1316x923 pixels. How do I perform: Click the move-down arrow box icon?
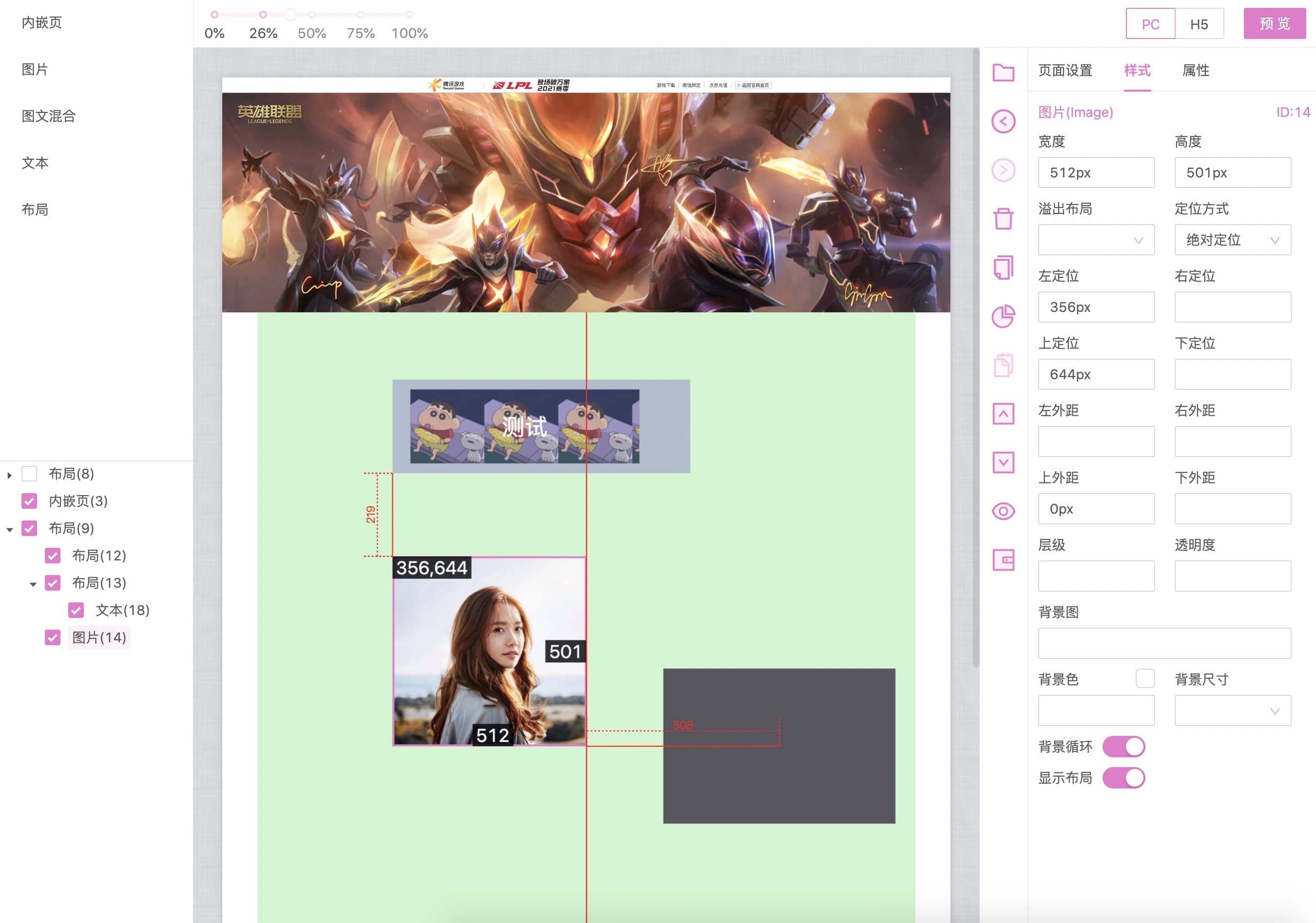click(x=1003, y=462)
